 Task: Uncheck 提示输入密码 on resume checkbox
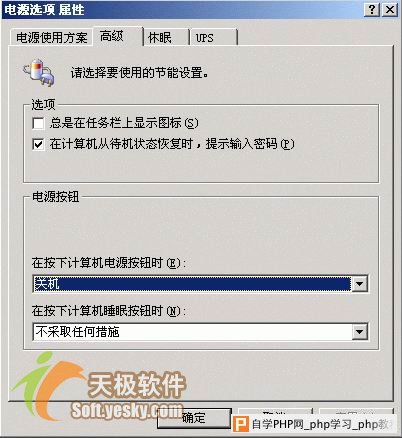tap(38, 144)
